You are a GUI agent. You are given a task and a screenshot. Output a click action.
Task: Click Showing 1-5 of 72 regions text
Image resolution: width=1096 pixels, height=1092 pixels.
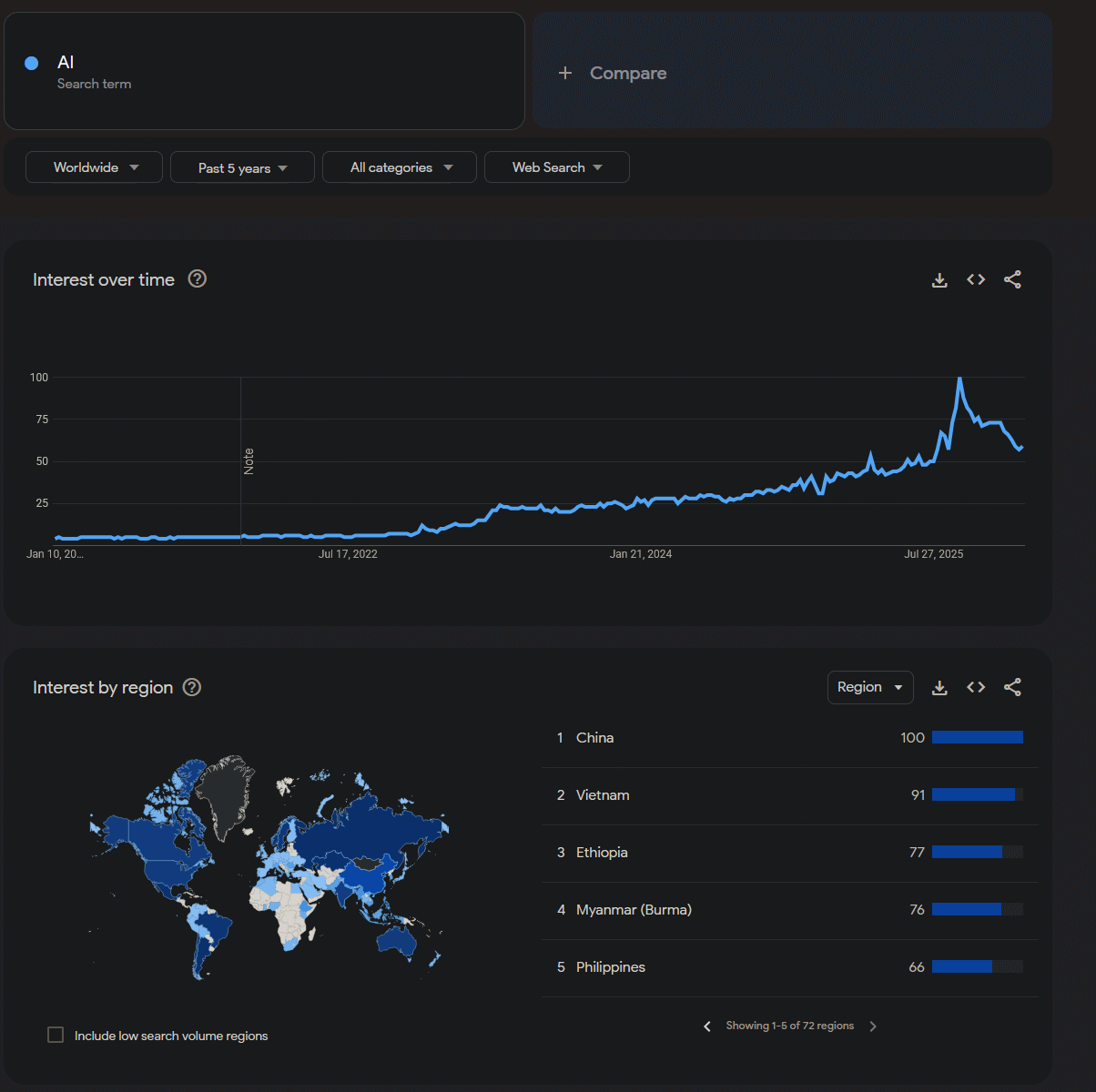click(790, 1026)
